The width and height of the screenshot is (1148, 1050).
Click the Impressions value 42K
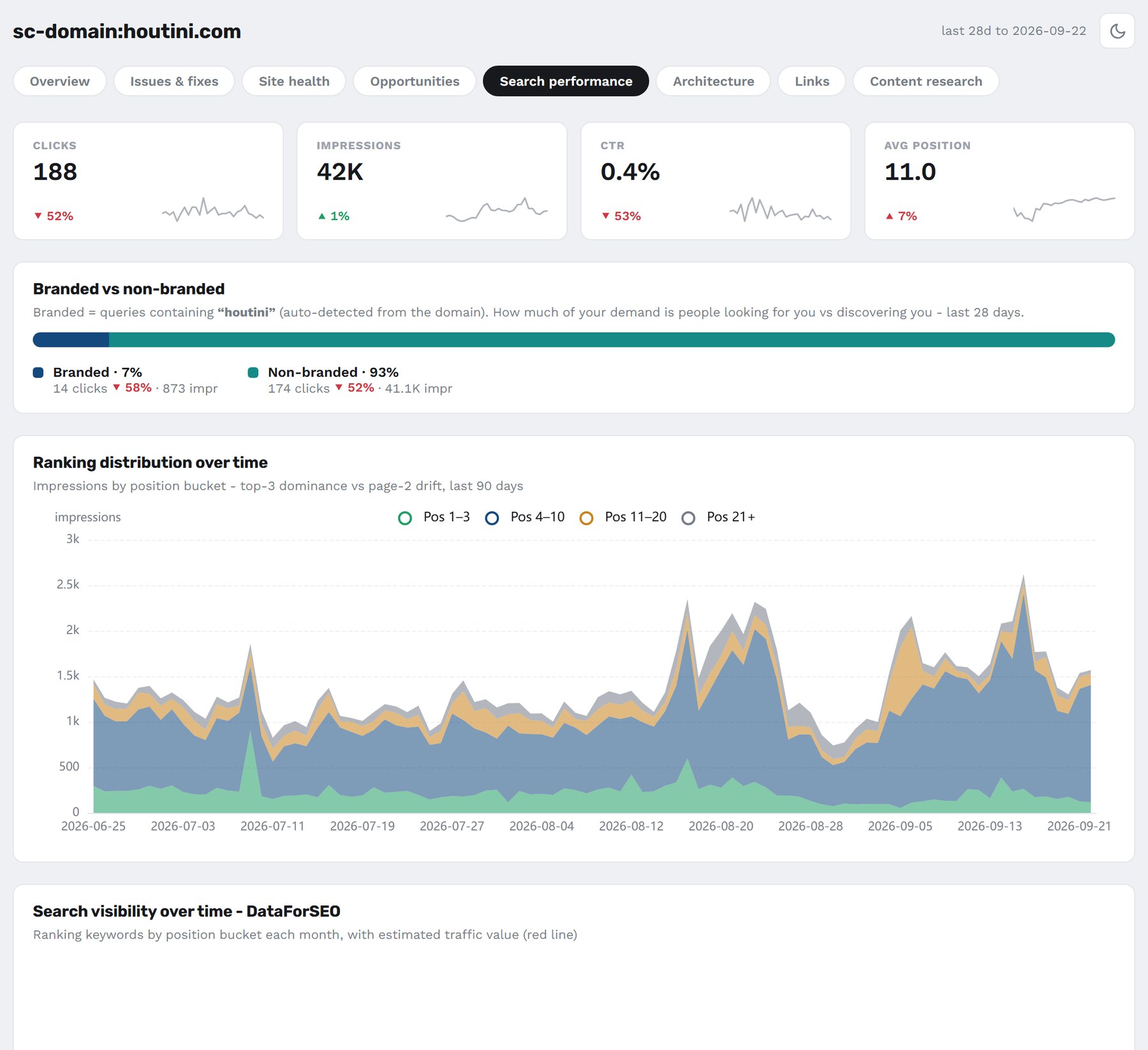(340, 171)
